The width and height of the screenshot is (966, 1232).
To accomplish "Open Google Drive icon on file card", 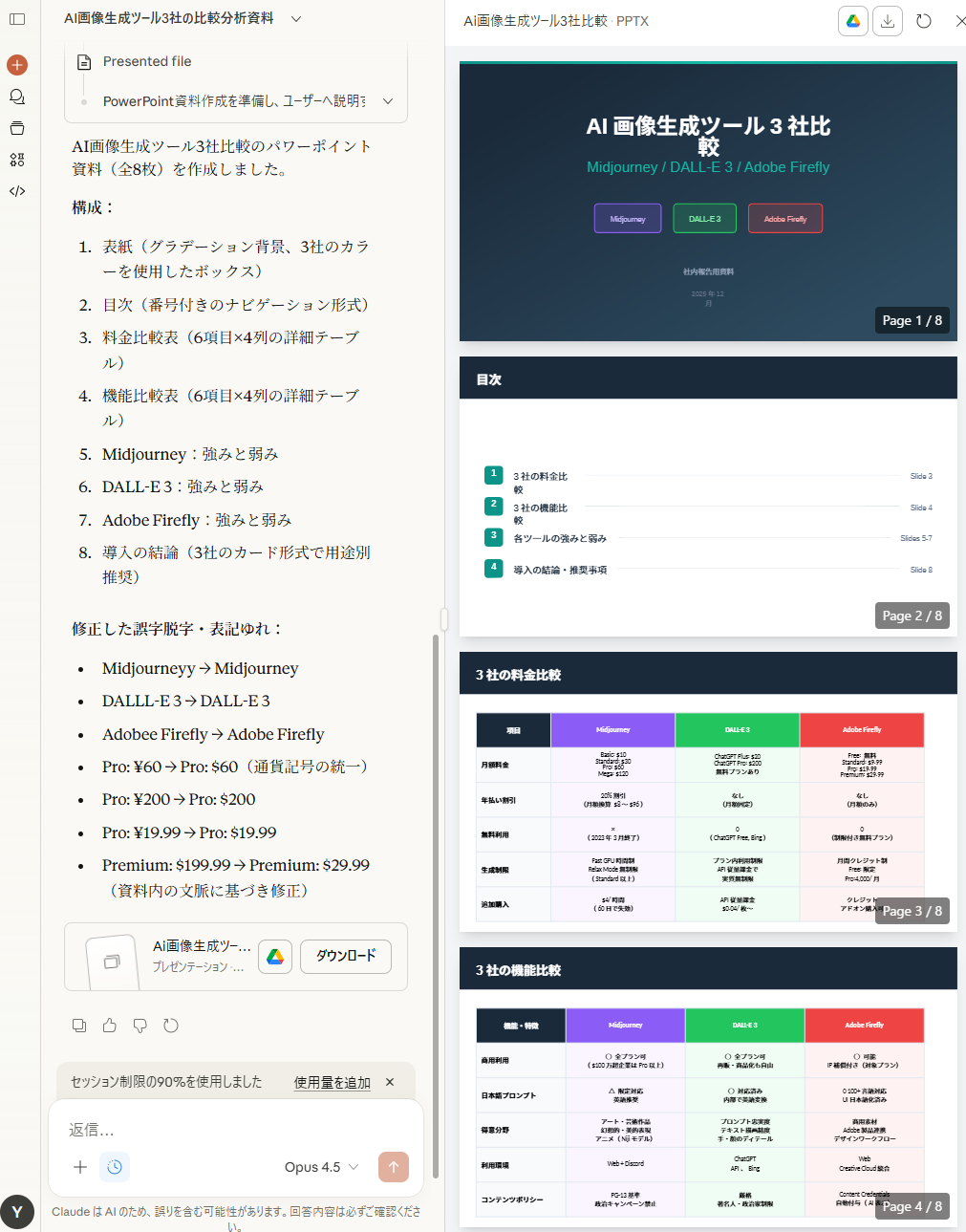I will [275, 957].
